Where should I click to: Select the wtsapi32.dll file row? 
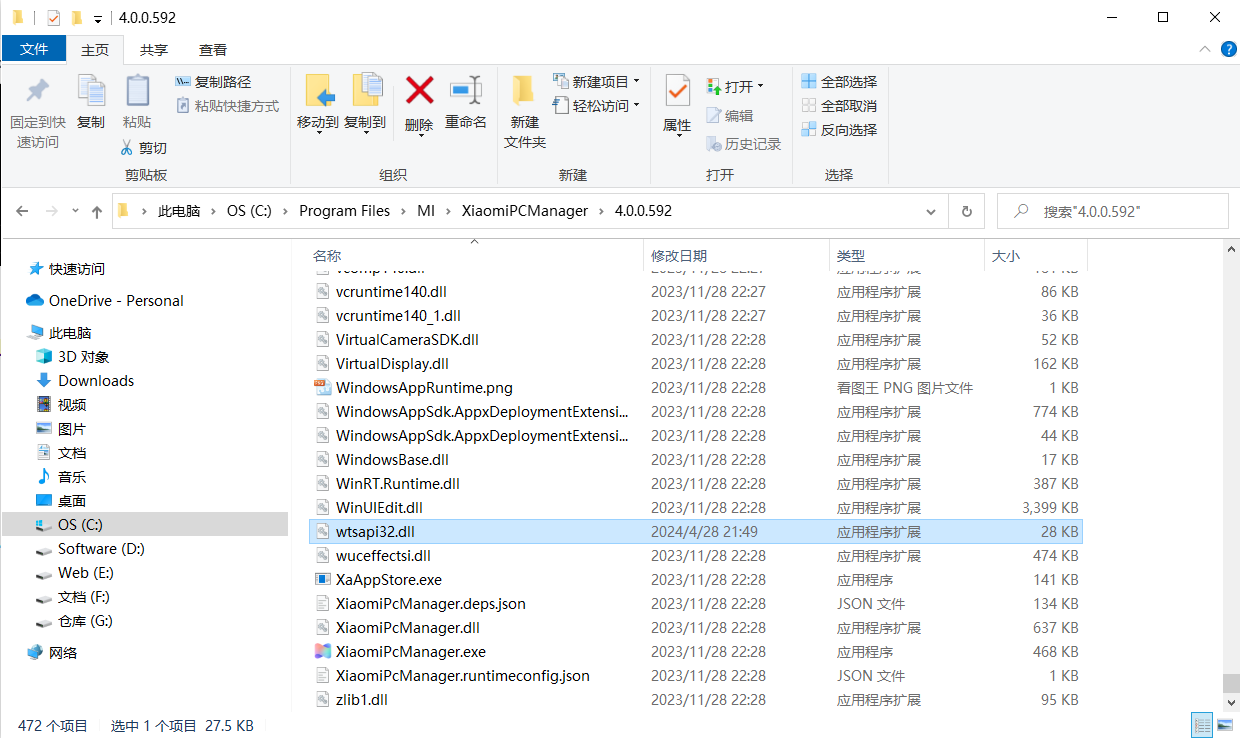(696, 532)
